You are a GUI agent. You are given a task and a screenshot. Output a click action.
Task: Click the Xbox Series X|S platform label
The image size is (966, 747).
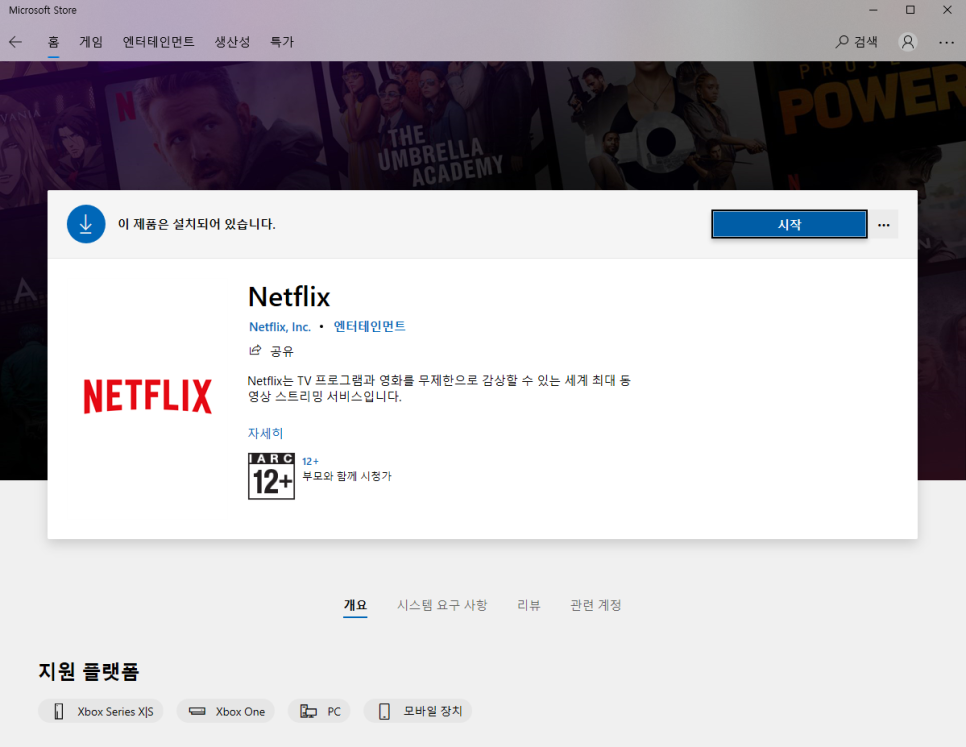coord(115,712)
